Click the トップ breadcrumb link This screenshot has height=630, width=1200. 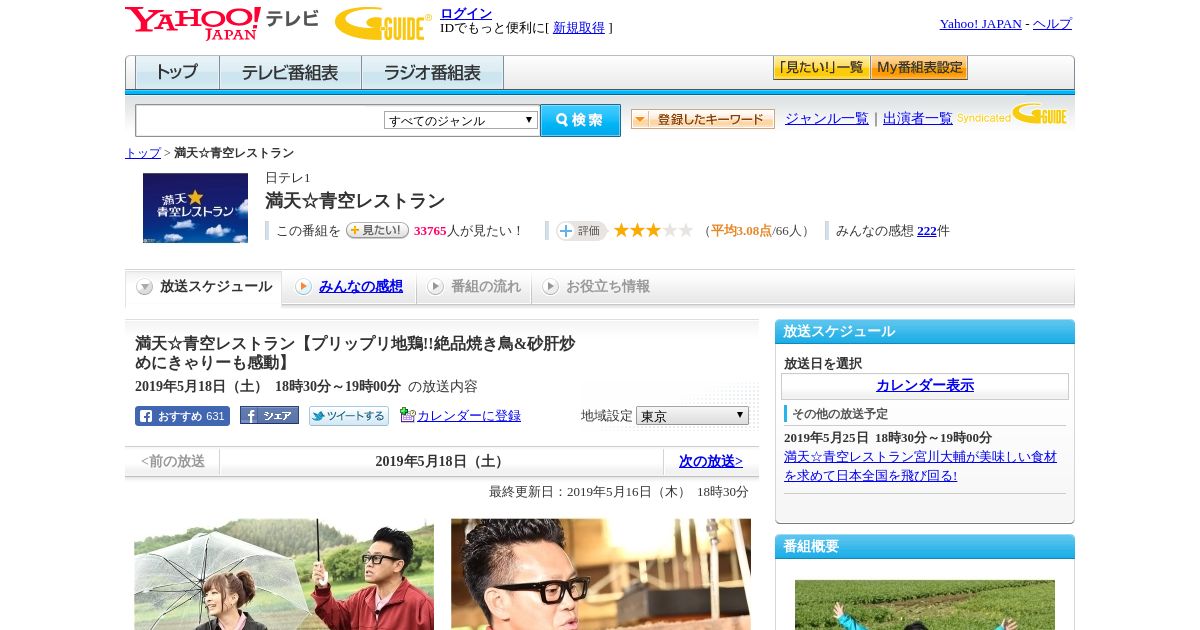point(143,153)
